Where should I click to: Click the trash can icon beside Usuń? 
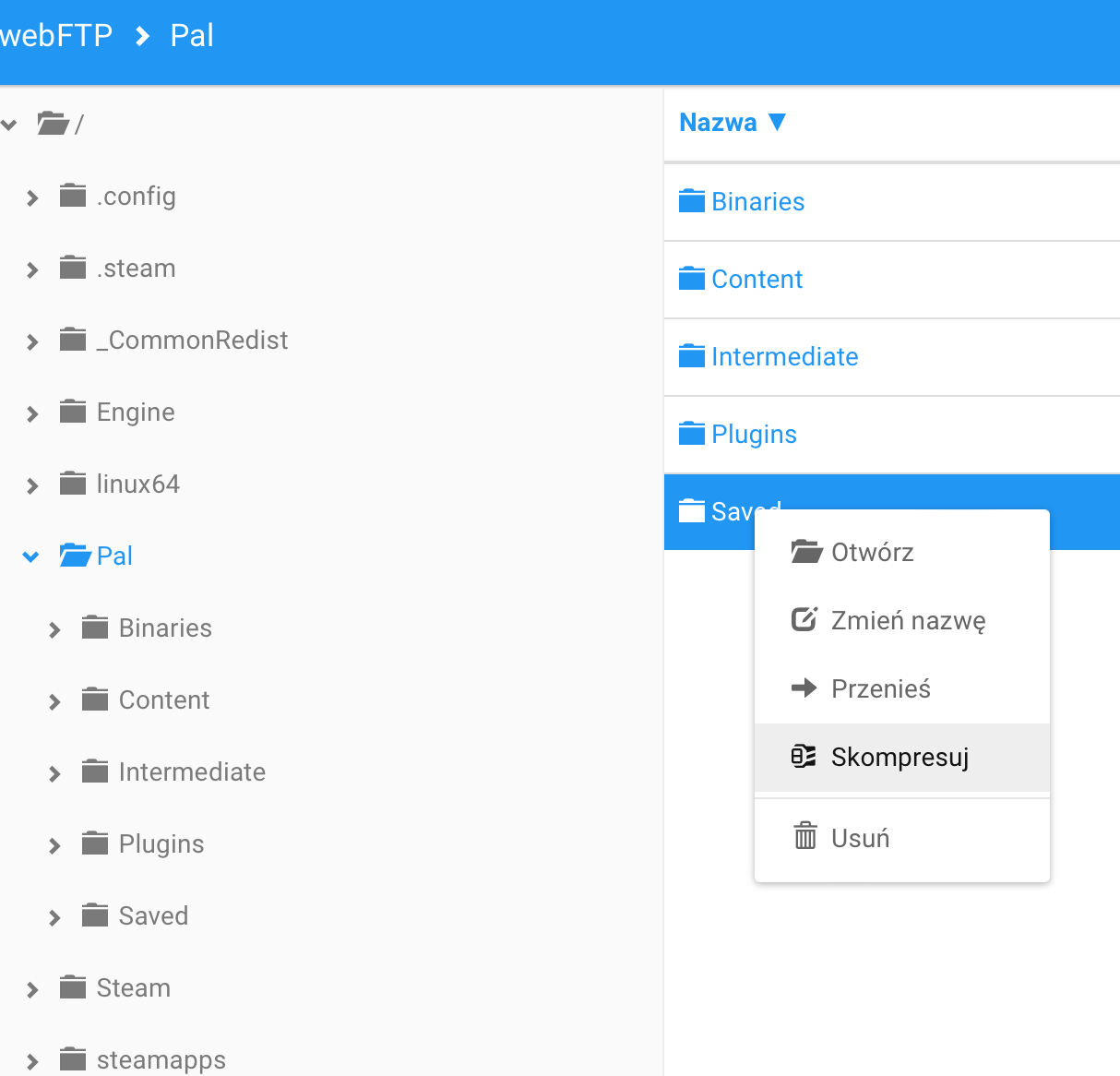click(805, 836)
